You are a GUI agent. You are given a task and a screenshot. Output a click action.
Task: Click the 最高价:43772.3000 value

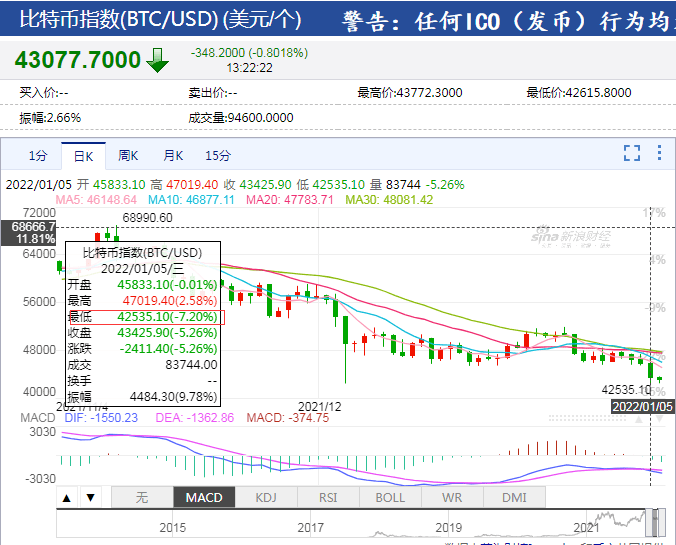point(410,93)
